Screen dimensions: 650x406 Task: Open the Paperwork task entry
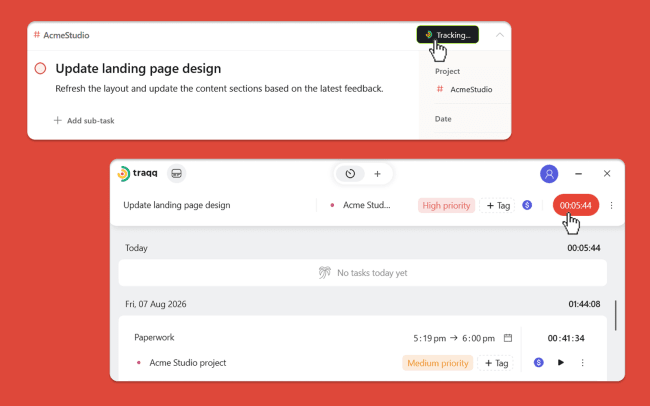(x=154, y=338)
